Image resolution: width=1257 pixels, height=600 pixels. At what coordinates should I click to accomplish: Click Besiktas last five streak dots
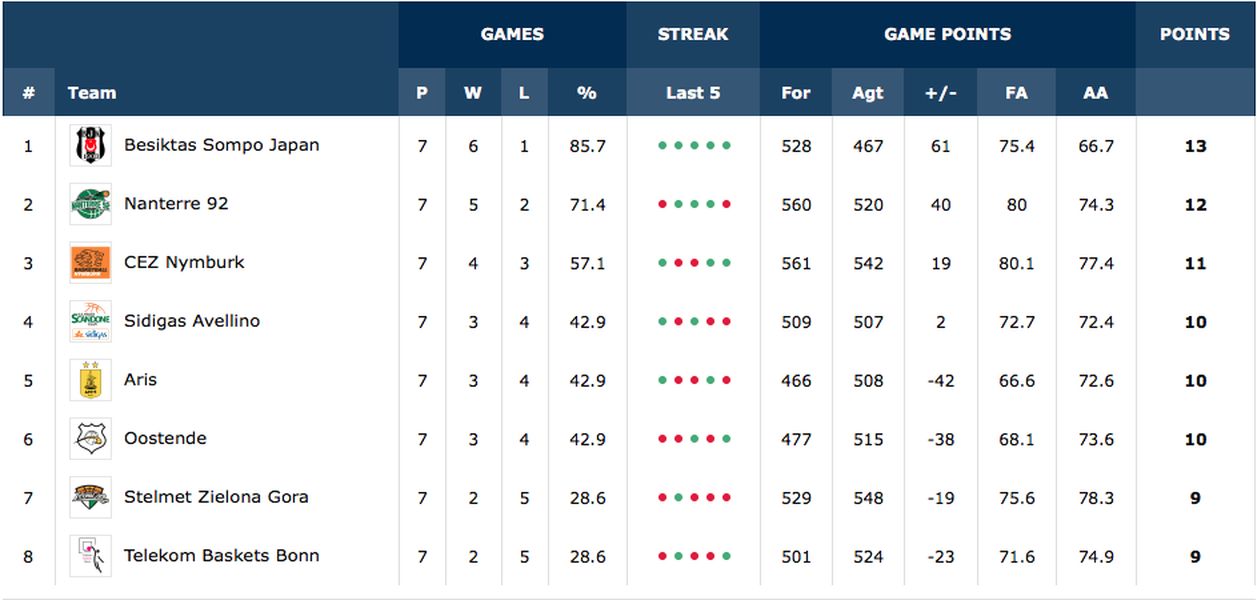click(694, 146)
